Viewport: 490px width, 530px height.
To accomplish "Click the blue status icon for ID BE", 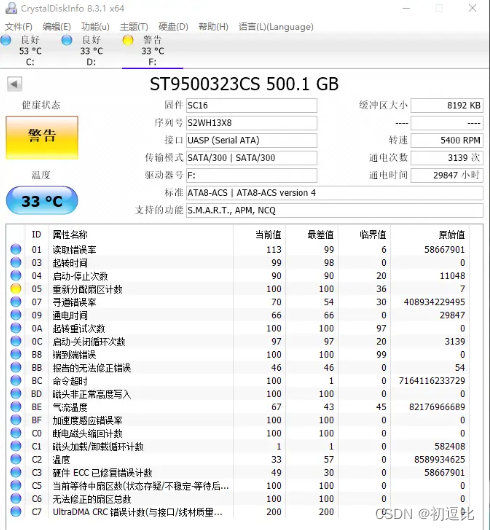I will tap(16, 407).
